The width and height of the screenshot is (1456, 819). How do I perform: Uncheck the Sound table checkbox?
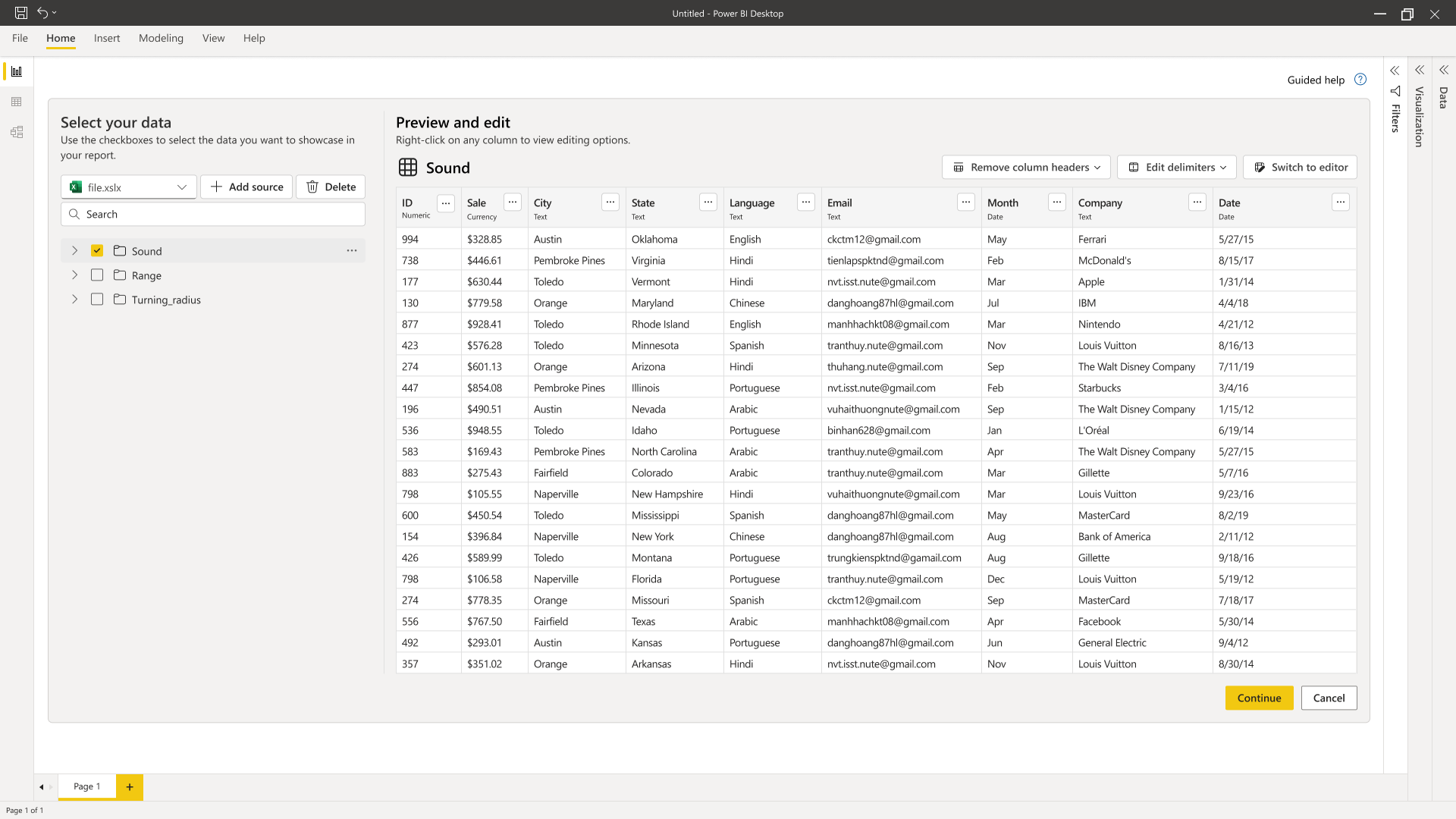point(97,251)
